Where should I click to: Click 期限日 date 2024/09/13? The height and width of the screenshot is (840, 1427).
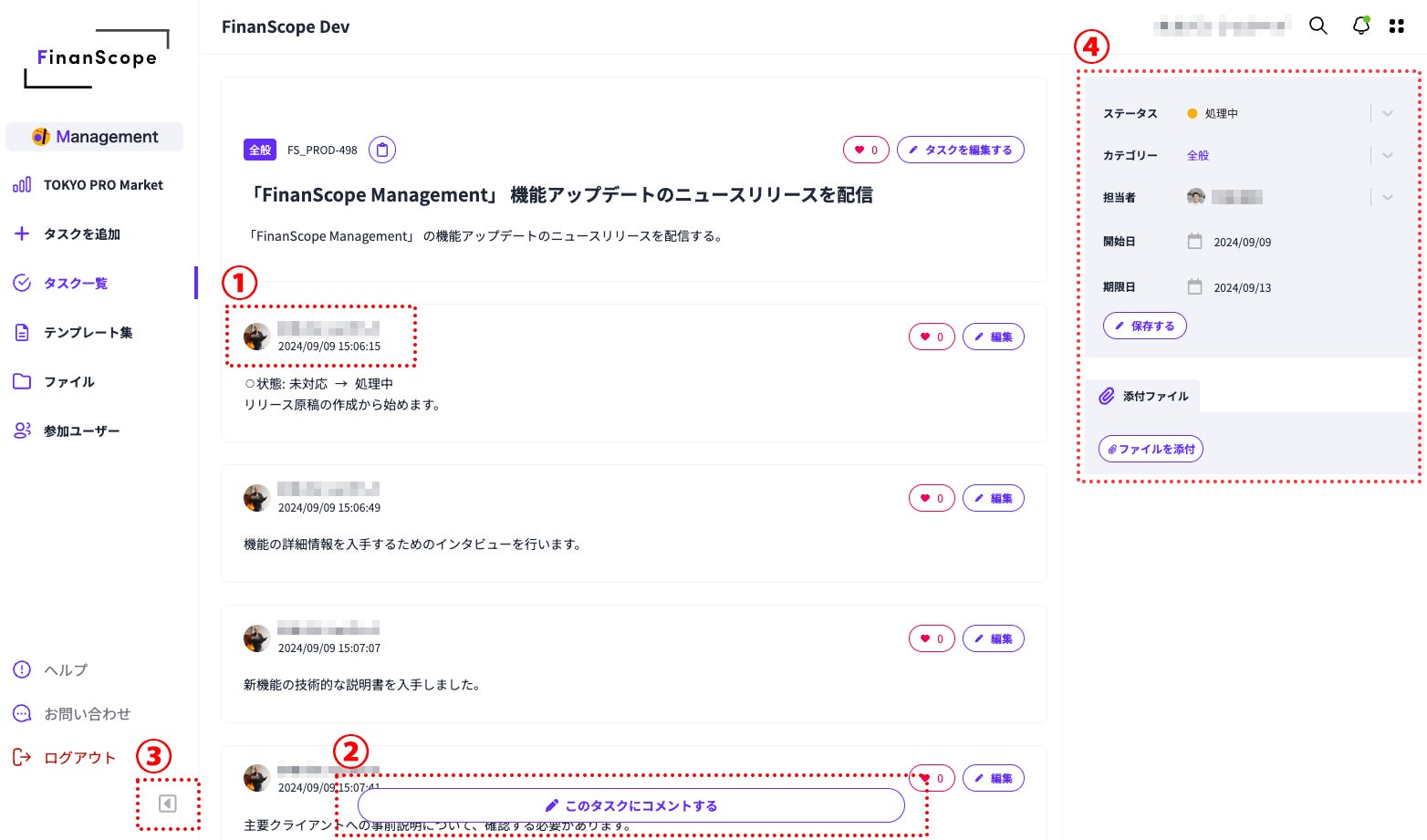1242,288
